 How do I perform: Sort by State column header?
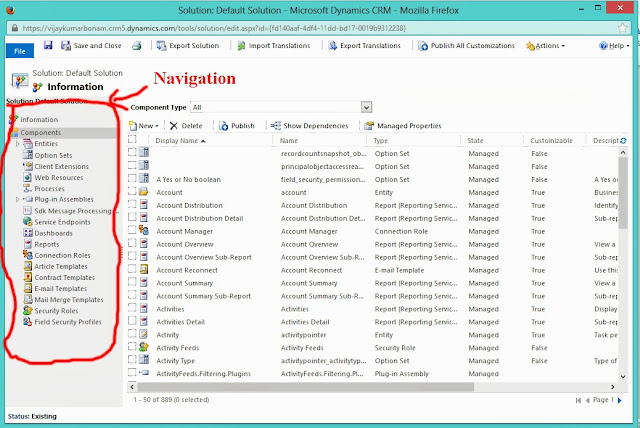475,140
